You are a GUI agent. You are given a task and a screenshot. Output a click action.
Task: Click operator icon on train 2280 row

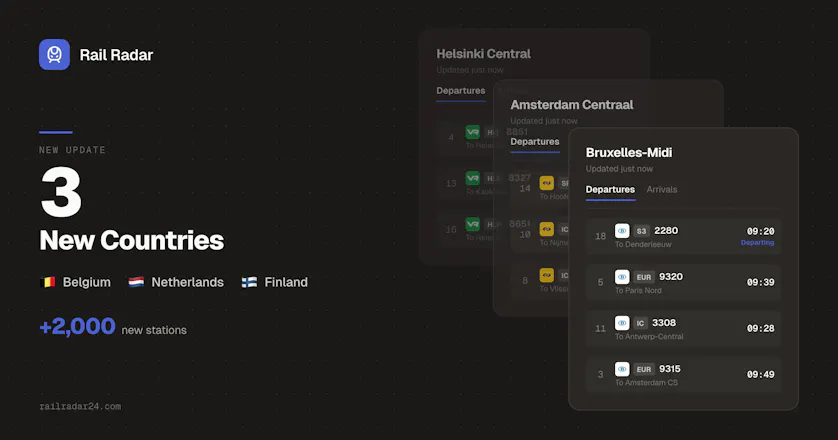[622, 231]
